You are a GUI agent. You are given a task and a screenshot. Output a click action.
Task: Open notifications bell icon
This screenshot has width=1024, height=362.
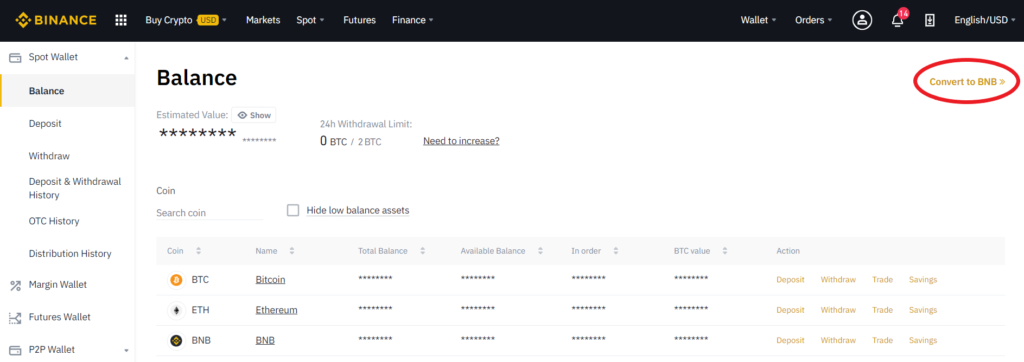(x=898, y=21)
